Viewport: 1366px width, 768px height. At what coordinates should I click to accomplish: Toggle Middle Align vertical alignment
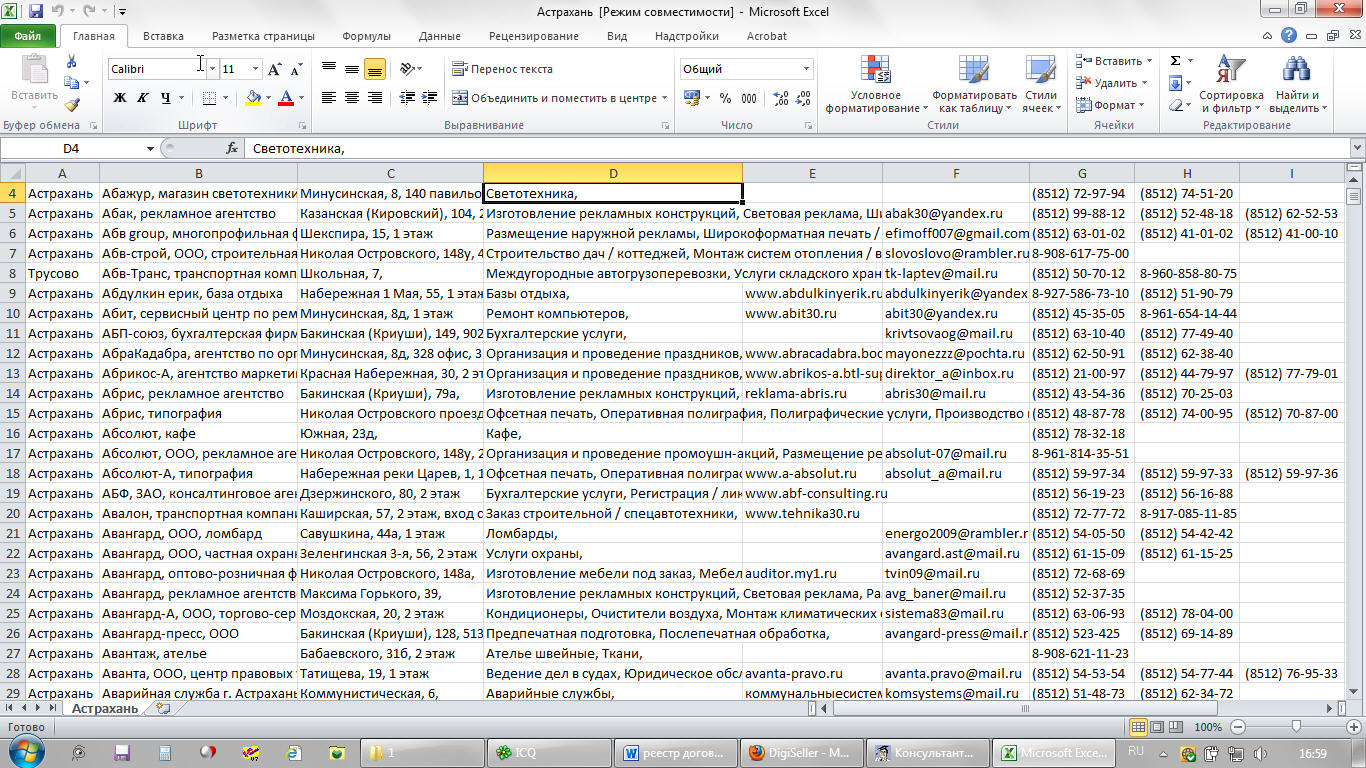click(x=352, y=69)
